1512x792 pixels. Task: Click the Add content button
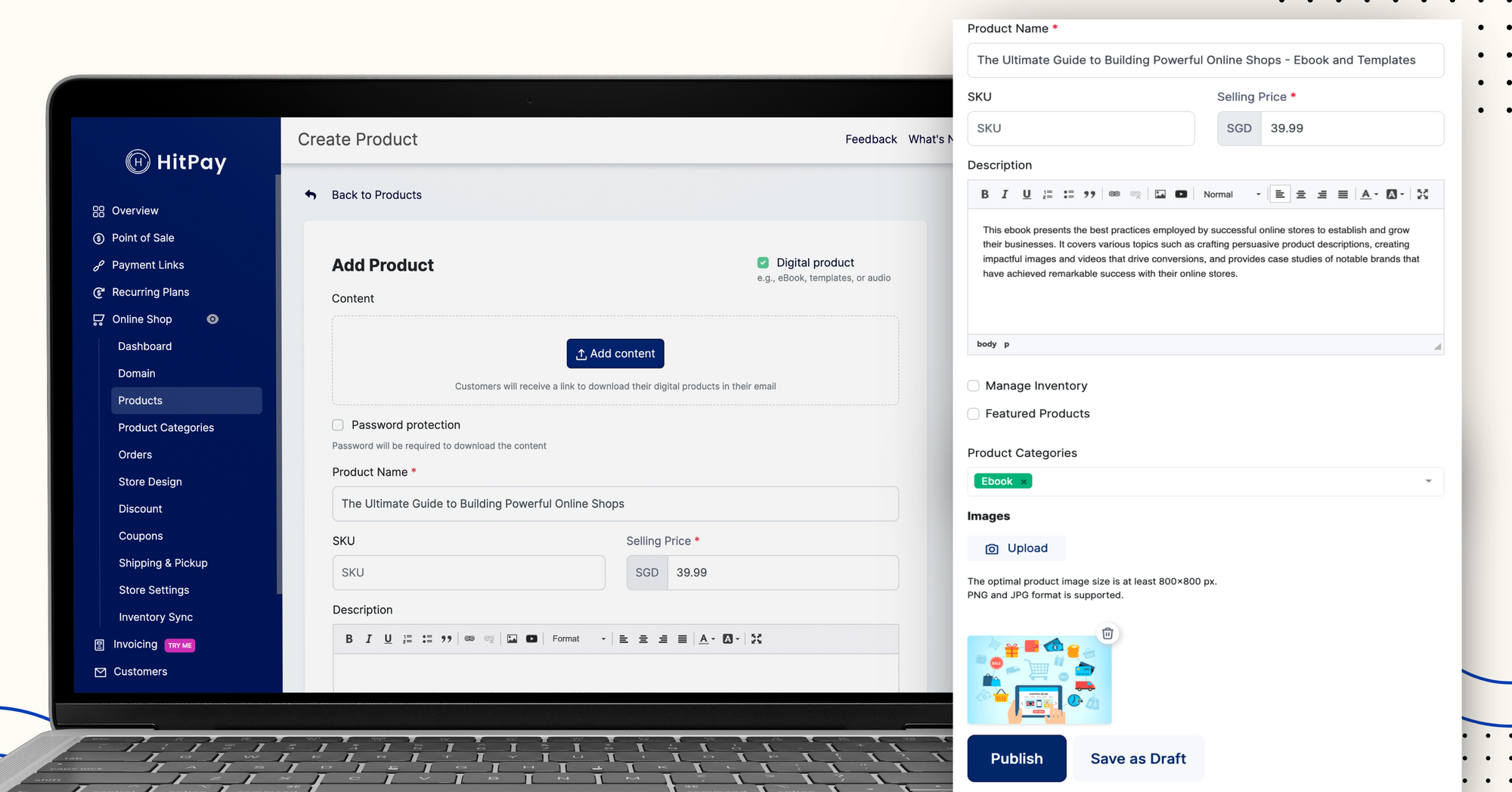click(x=615, y=354)
